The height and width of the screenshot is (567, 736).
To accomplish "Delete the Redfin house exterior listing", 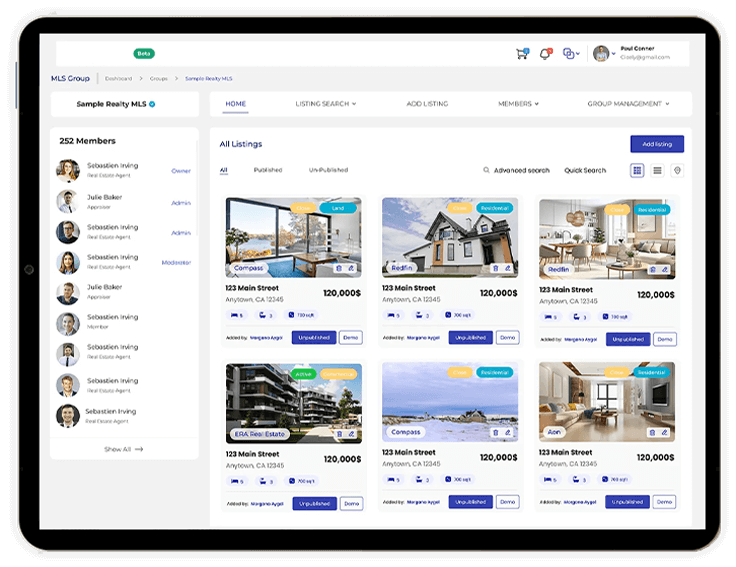I will pos(496,268).
